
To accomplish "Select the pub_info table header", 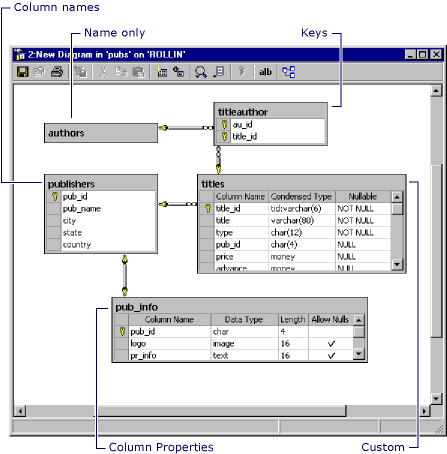I will coord(239,307).
